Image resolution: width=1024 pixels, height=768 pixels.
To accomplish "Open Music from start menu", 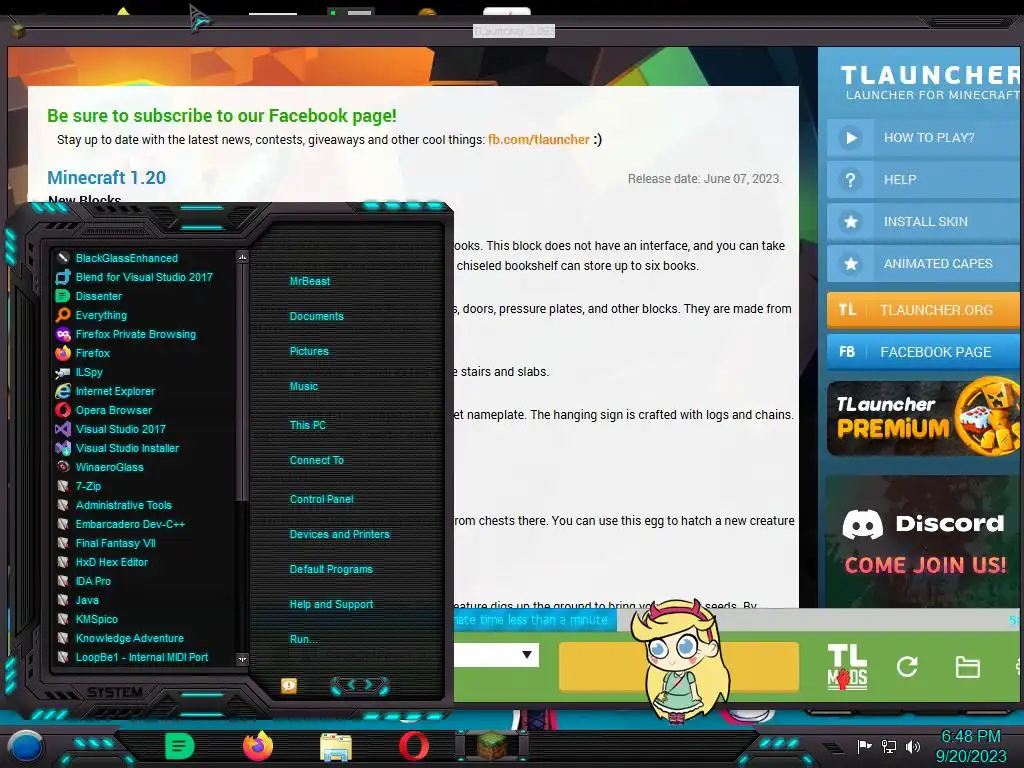I will tap(304, 386).
